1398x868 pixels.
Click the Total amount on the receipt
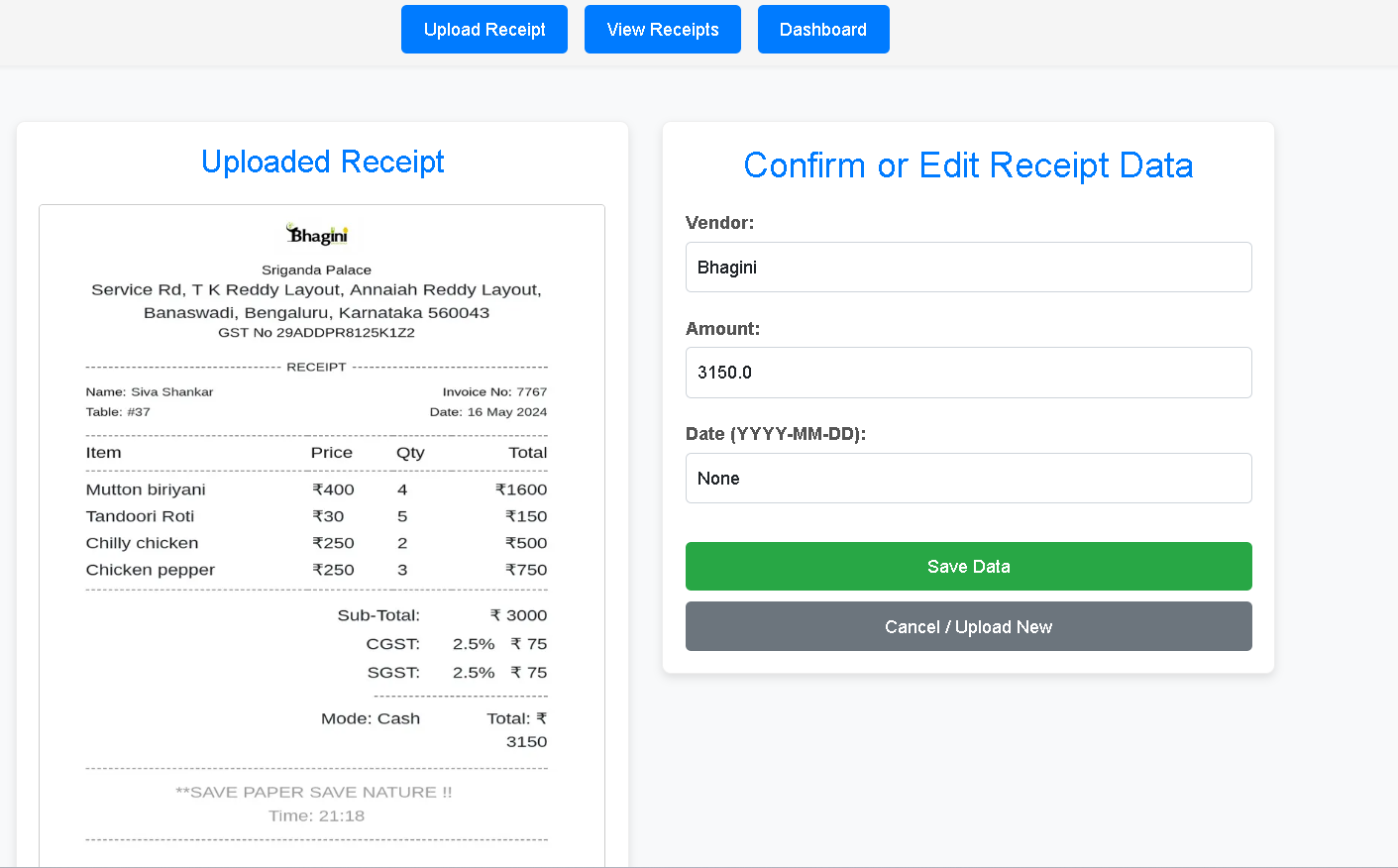point(516,729)
